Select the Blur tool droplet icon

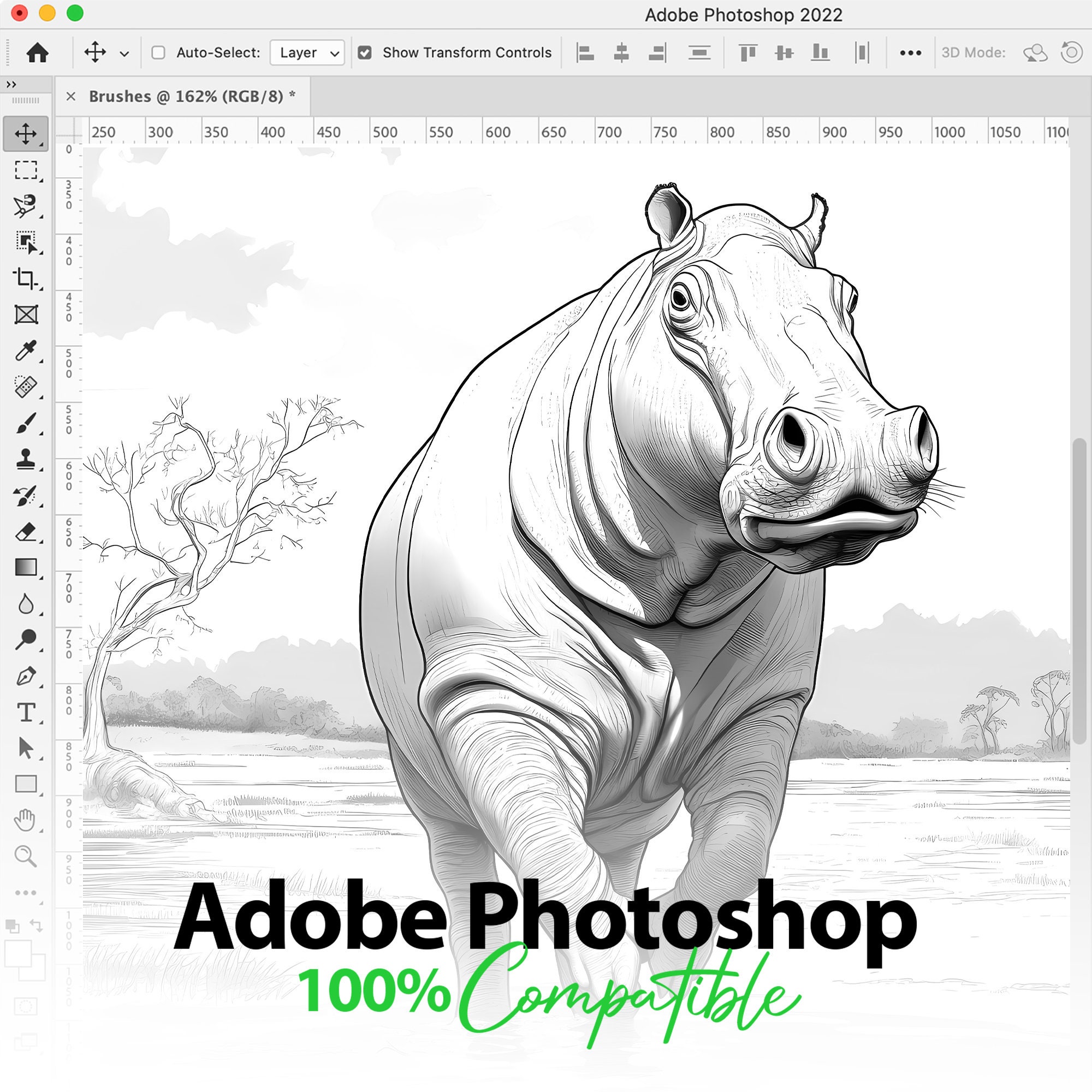tap(26, 604)
